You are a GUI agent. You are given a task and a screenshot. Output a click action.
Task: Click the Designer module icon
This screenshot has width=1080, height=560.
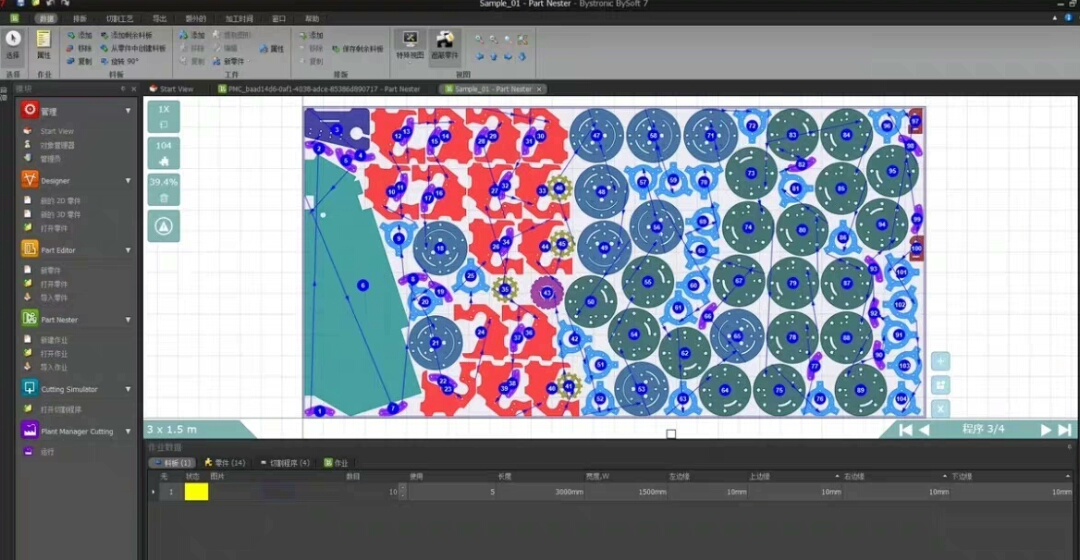(x=29, y=180)
